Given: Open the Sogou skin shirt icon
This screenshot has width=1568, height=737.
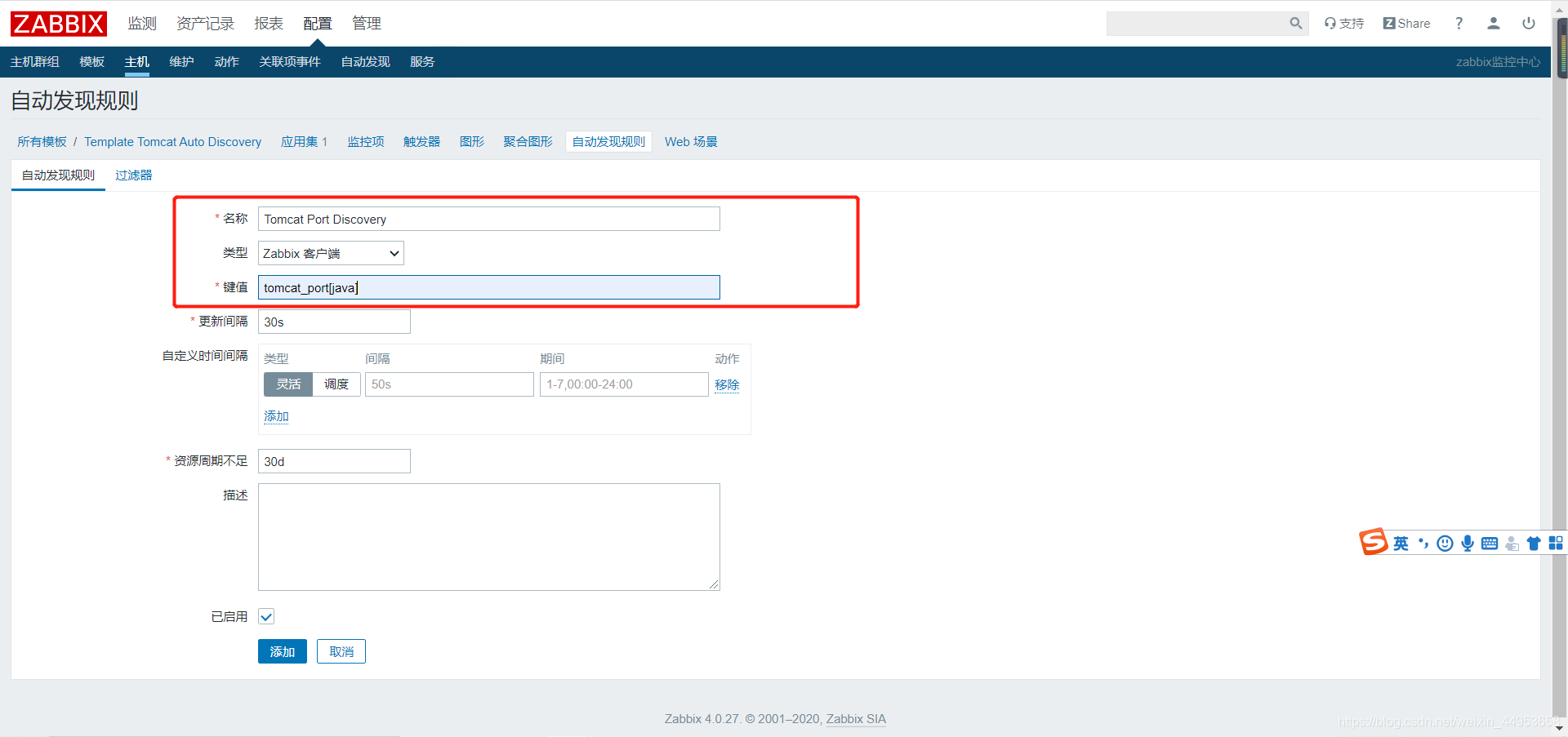Looking at the screenshot, I should click(x=1534, y=544).
